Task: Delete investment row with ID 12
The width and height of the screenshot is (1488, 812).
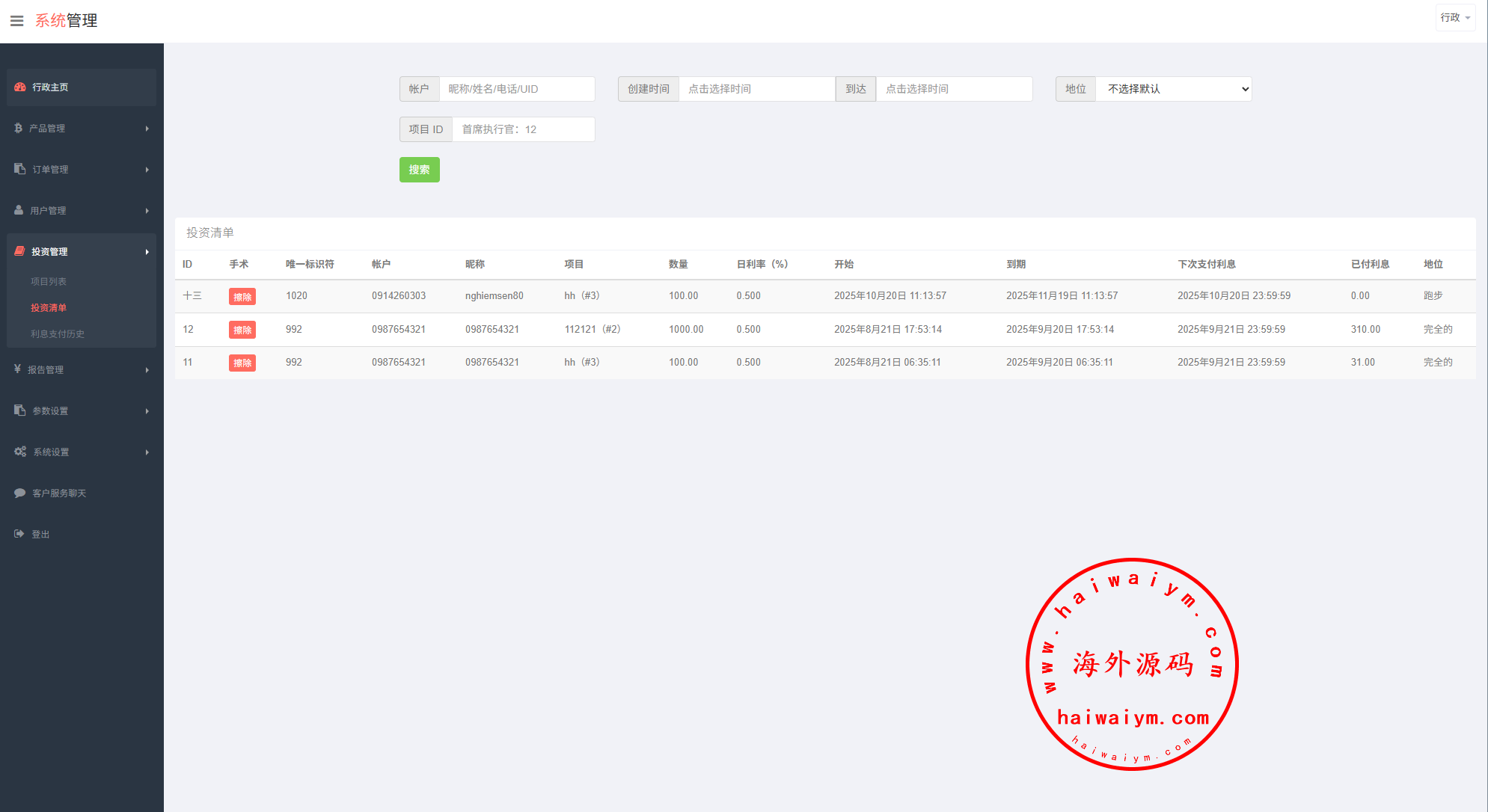Action: 242,330
